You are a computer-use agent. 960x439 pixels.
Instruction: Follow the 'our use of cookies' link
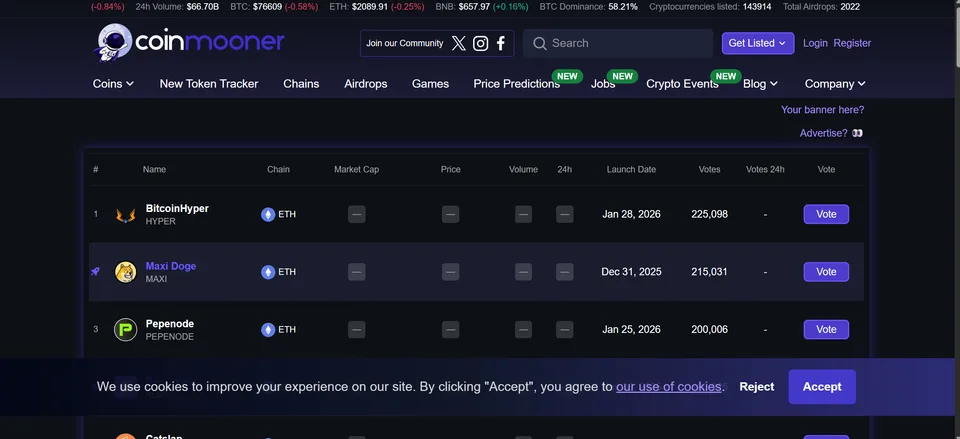coord(669,387)
